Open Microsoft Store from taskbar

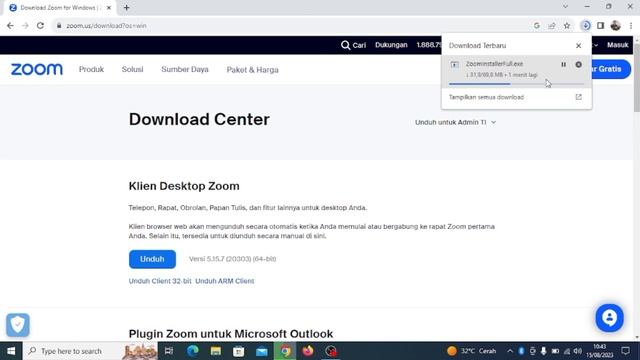click(239, 351)
